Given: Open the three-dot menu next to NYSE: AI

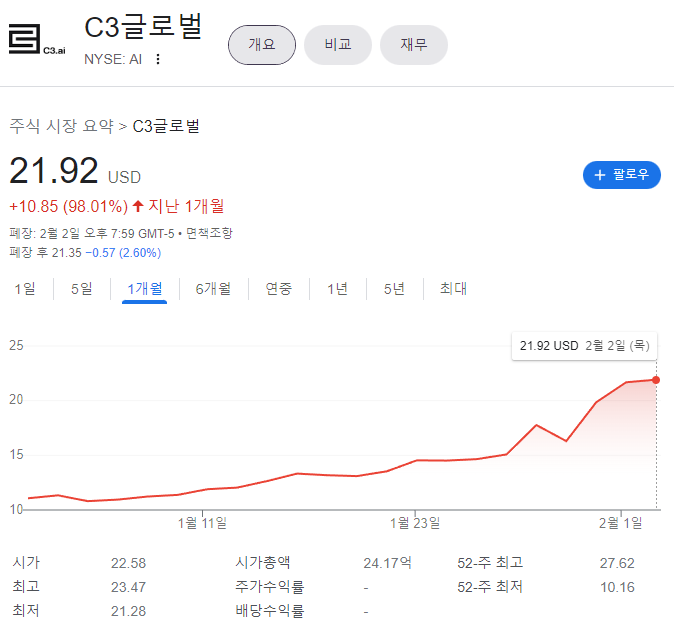Looking at the screenshot, I should click(158, 59).
